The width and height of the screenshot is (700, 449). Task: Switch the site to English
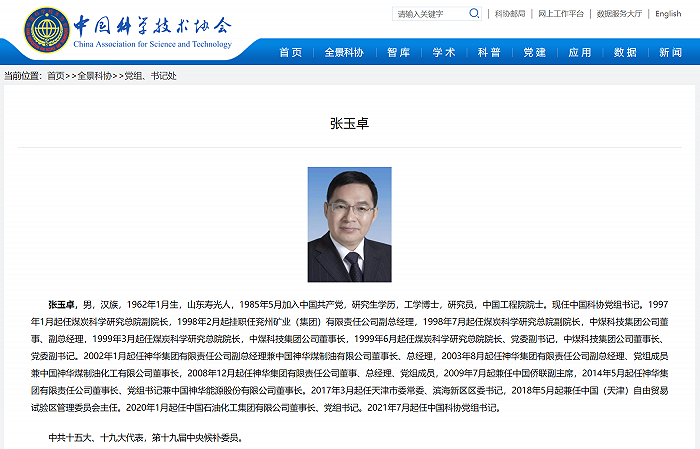click(668, 14)
